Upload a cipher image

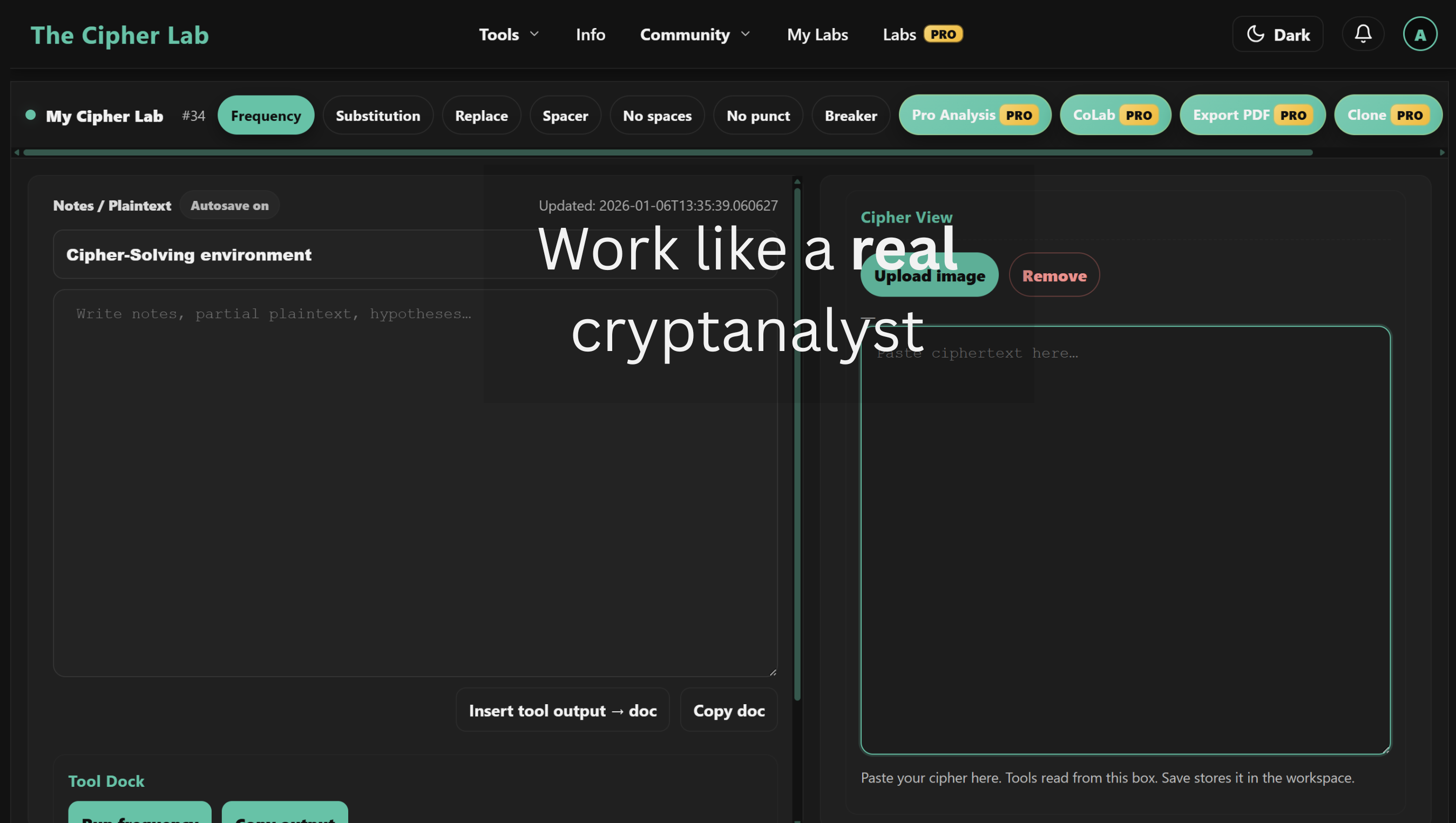[929, 275]
